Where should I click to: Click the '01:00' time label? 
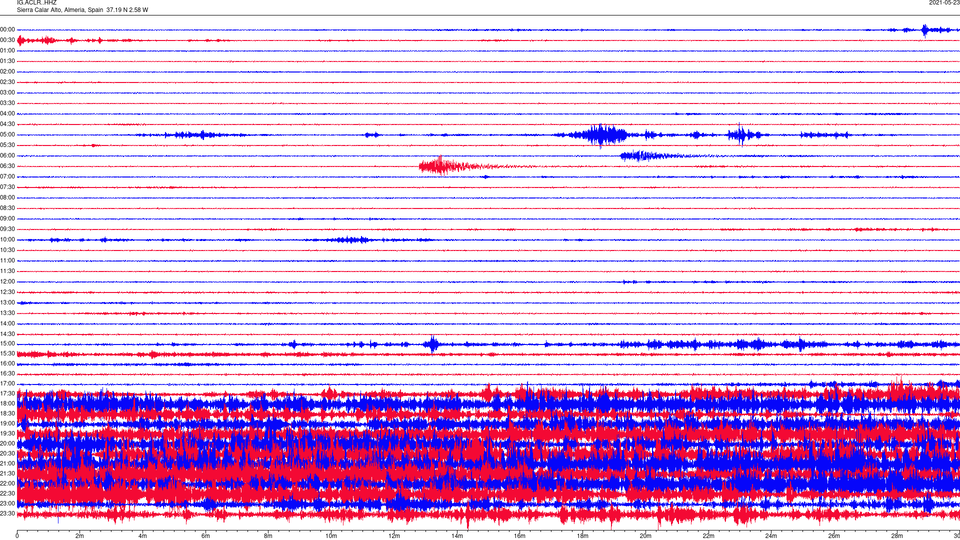[x=7, y=51]
